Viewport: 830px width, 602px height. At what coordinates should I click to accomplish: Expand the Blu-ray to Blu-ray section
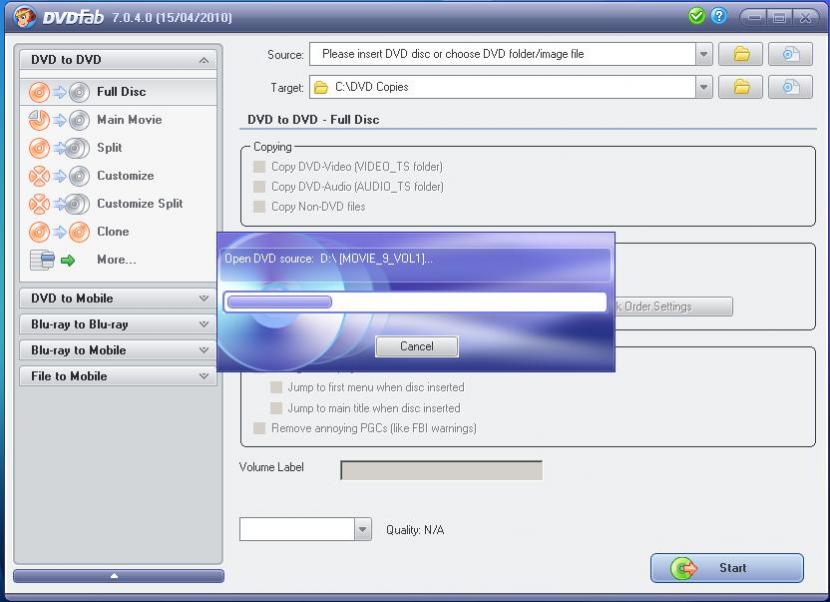point(117,324)
